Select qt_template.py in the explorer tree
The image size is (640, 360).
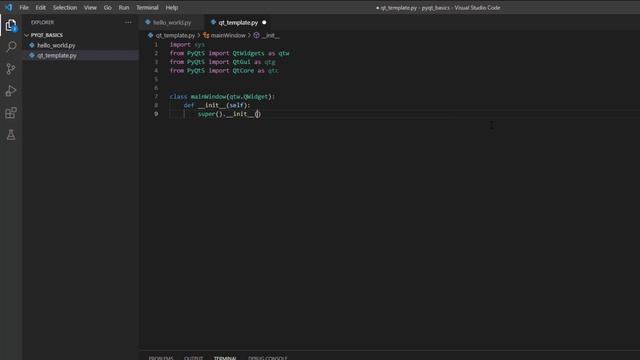click(57, 55)
